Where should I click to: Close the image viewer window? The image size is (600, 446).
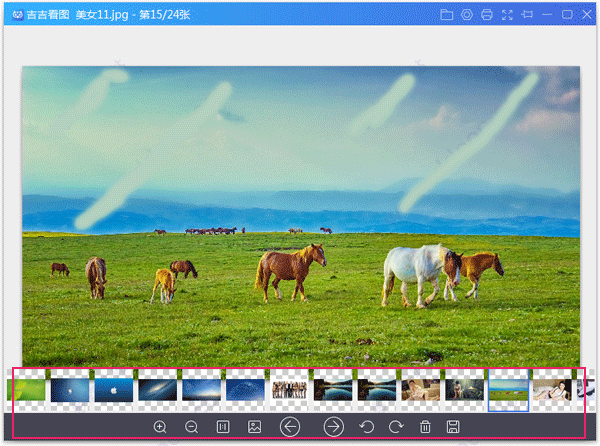click(x=587, y=15)
